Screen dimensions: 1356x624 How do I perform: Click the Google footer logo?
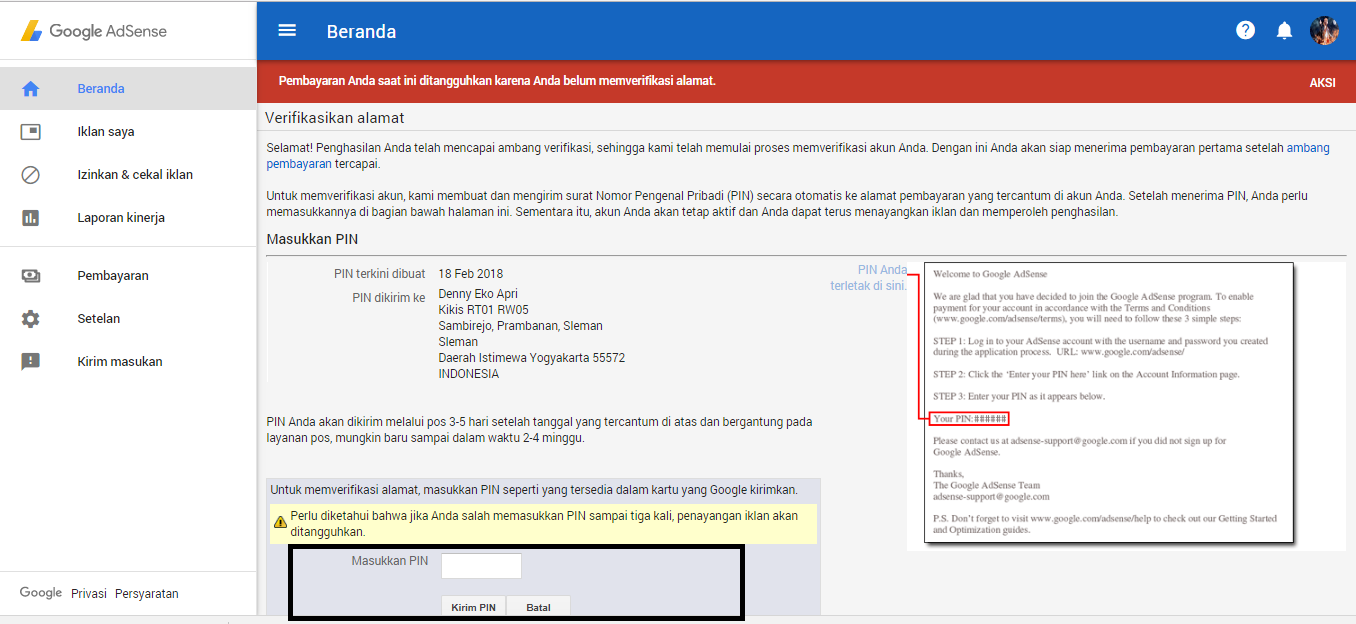pyautogui.click(x=41, y=593)
